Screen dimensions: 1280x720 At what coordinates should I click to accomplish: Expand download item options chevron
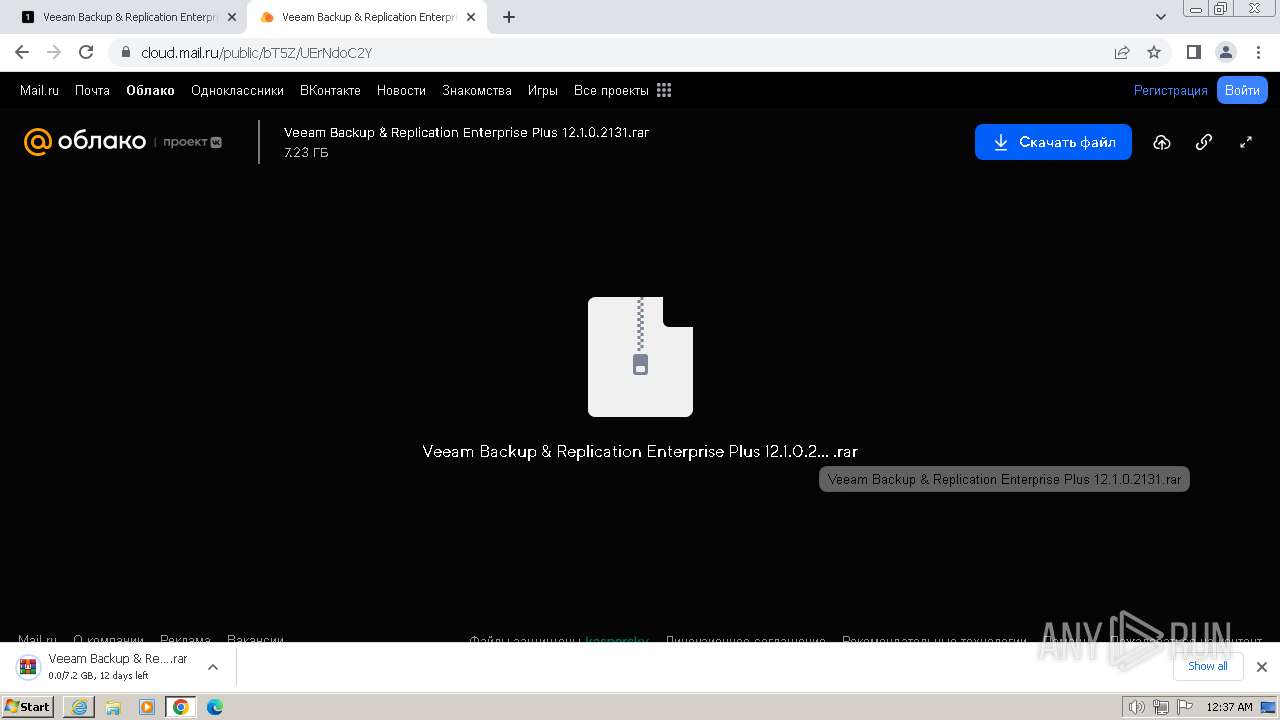pyautogui.click(x=212, y=667)
